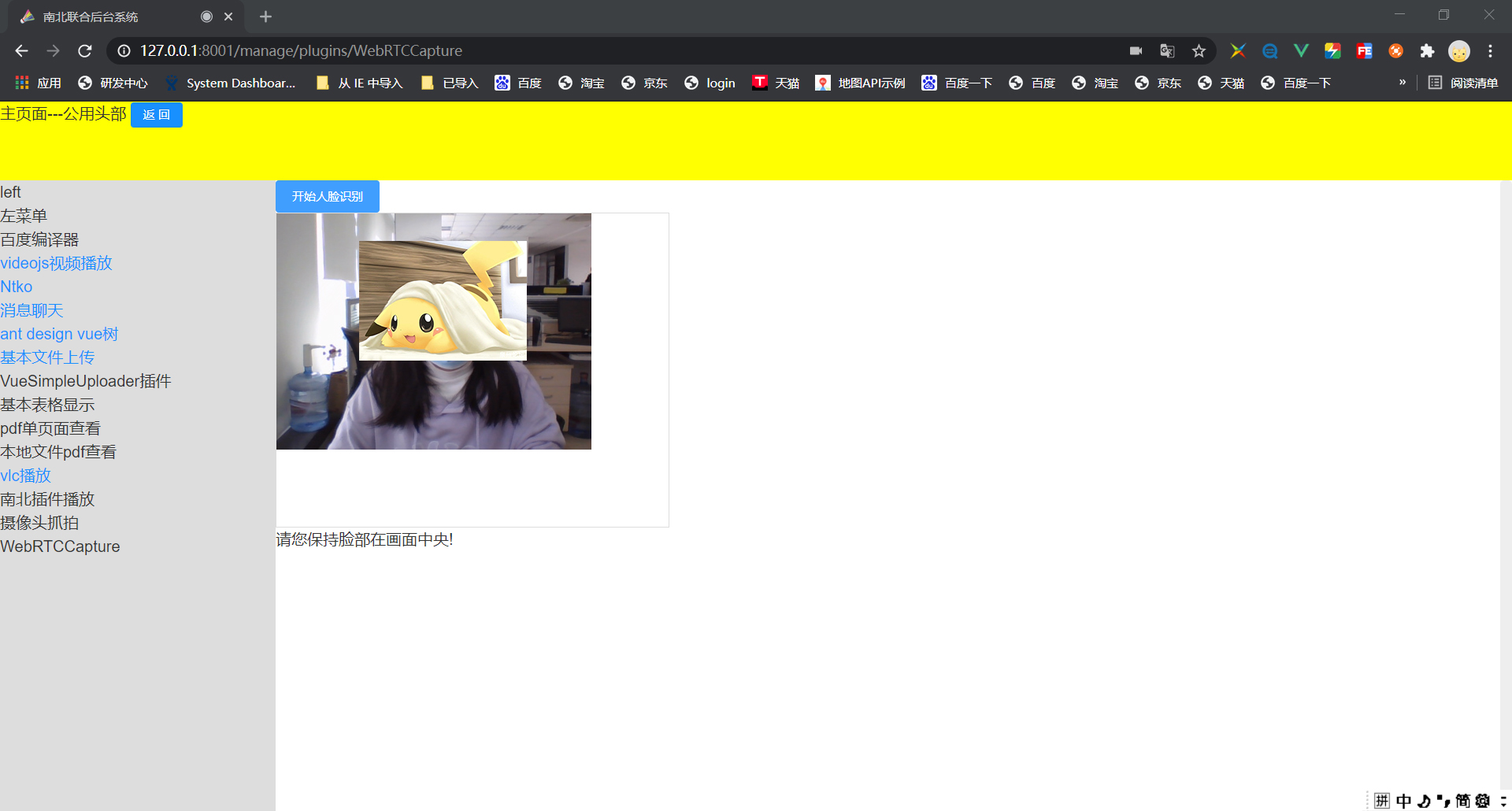
Task: Click the IME 拼 pinyin icon
Action: [1382, 801]
